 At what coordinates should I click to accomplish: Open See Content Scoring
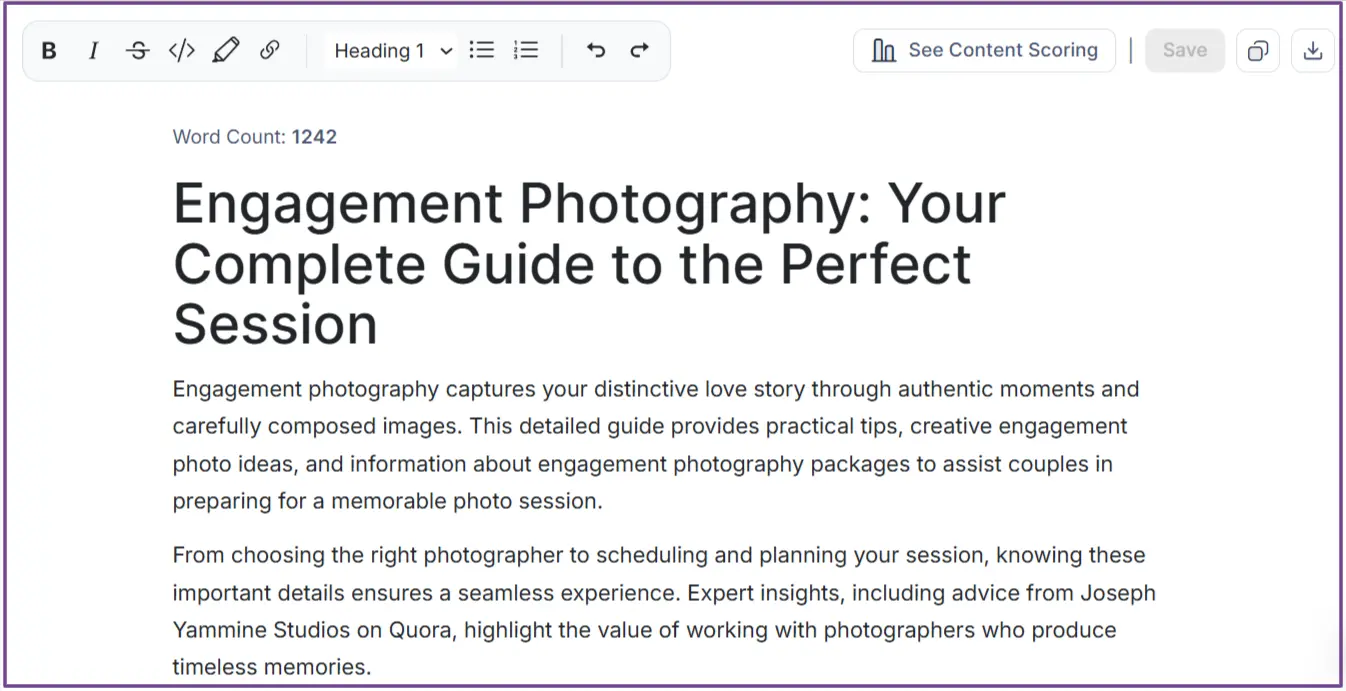click(x=1003, y=50)
